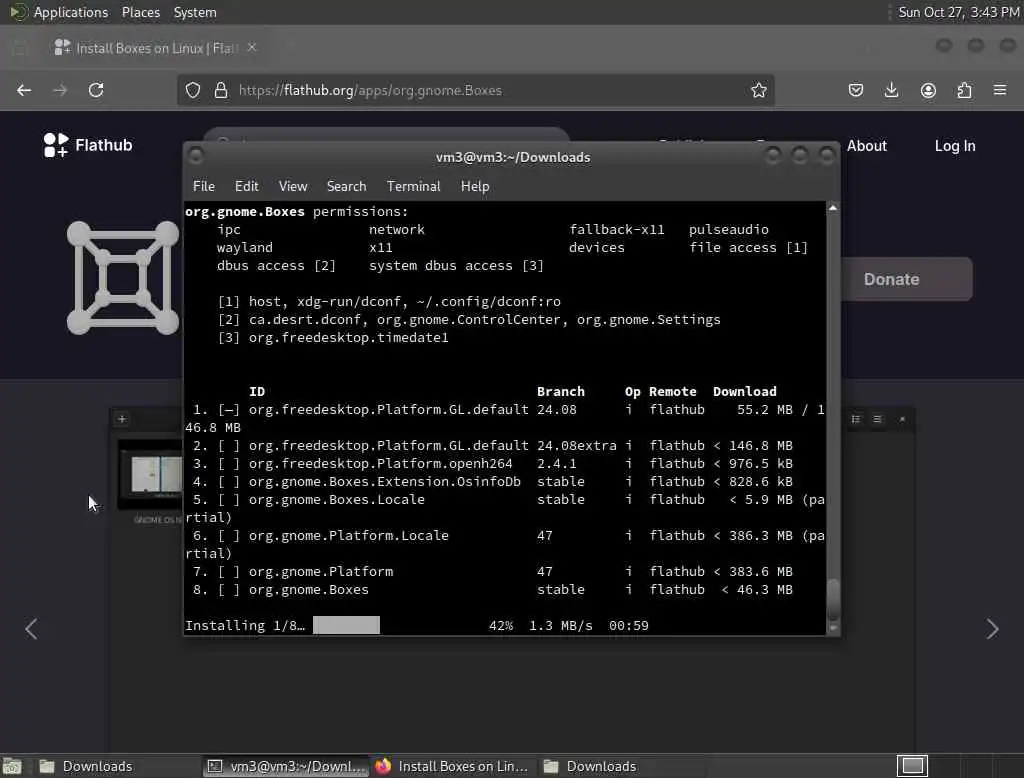Viewport: 1024px width, 778px height.
Task: Open the Pocket save icon
Action: 856,90
